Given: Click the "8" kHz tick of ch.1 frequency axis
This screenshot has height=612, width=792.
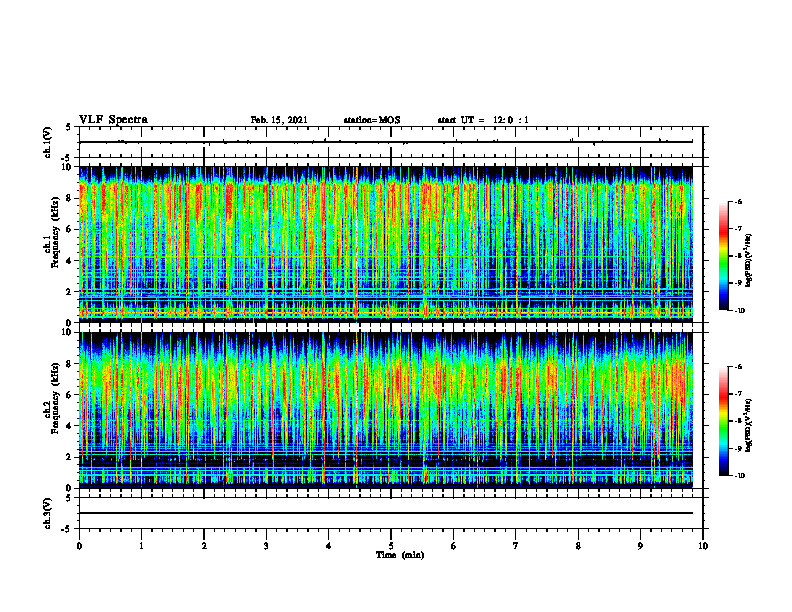Looking at the screenshot, I should (69, 198).
